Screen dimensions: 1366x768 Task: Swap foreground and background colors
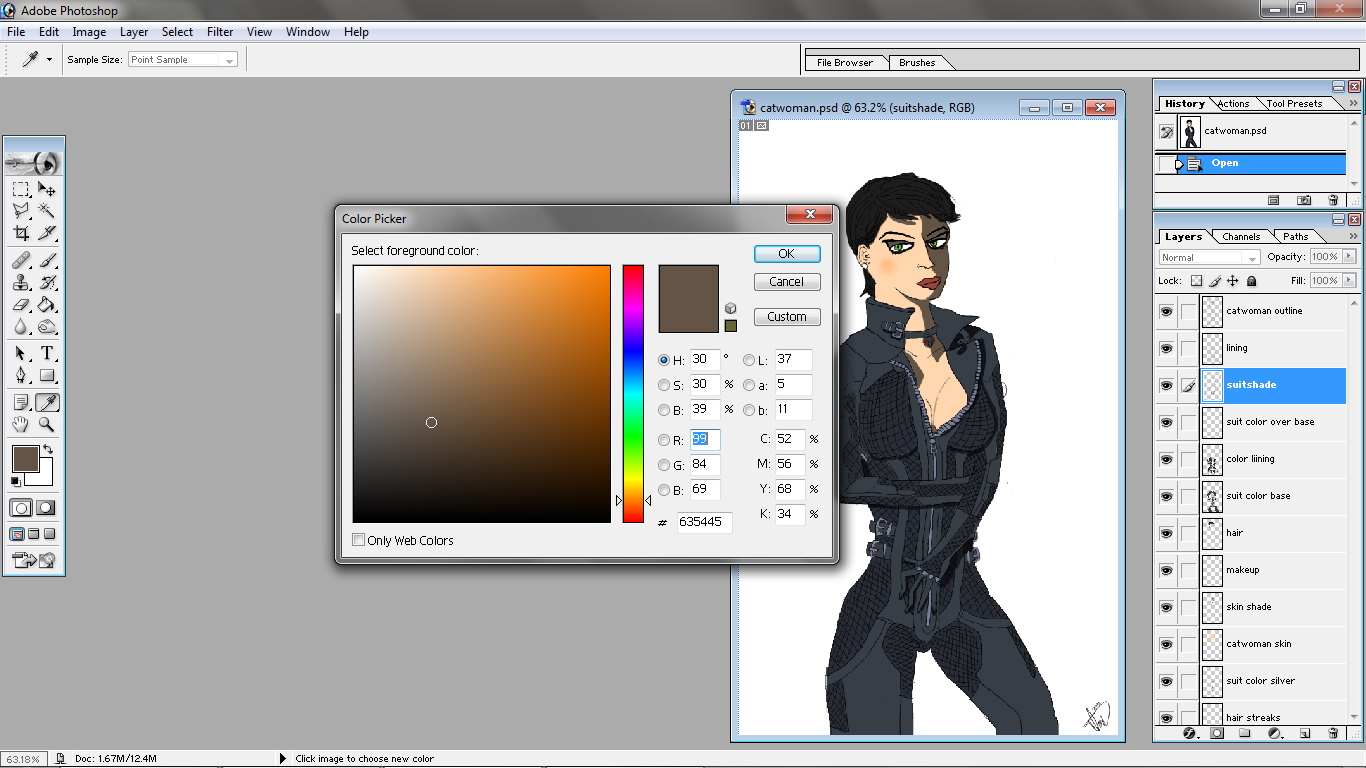pyautogui.click(x=49, y=450)
